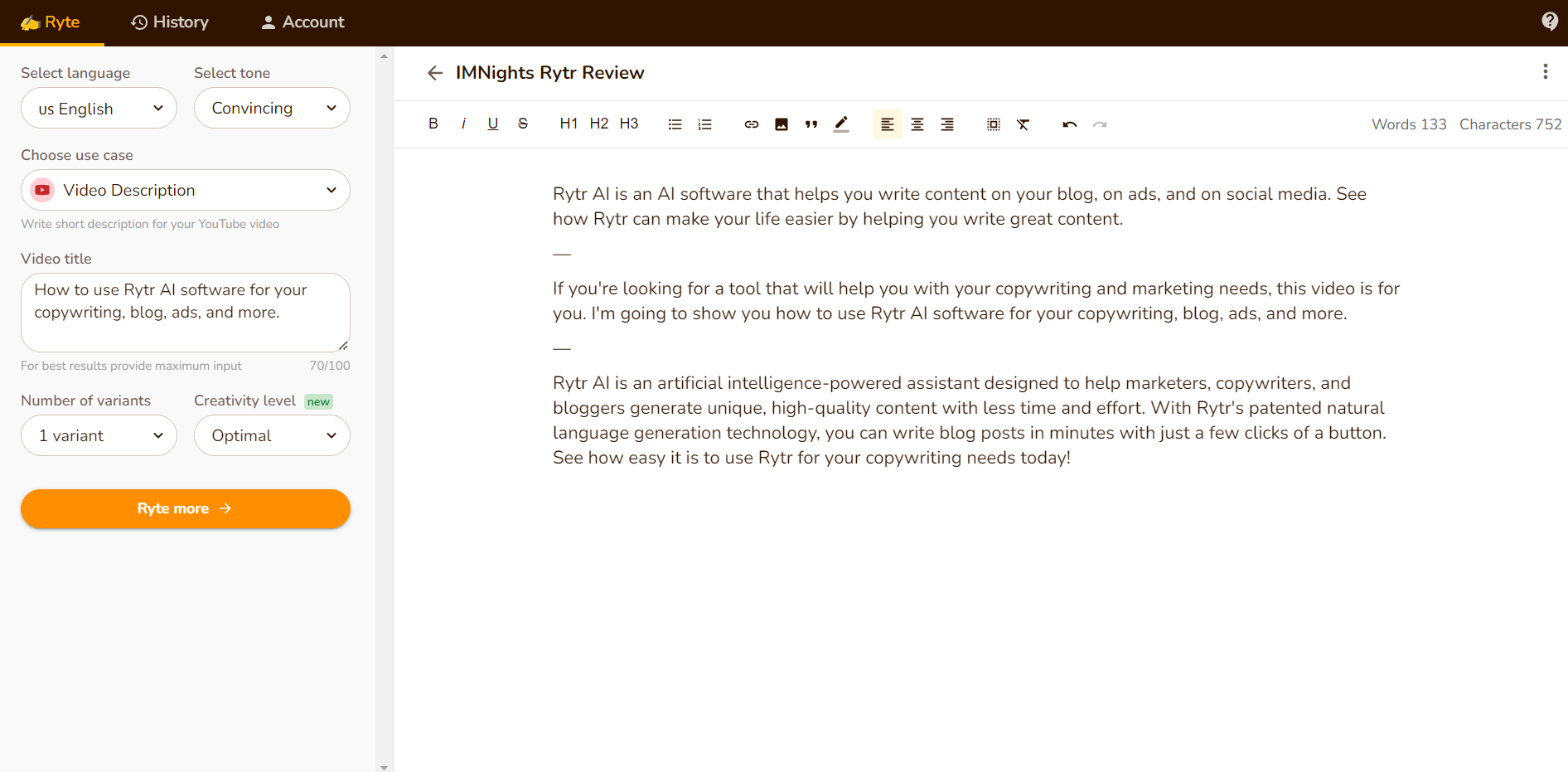
Task: Click the sidebar scrollbar up arrow
Action: pyautogui.click(x=384, y=56)
